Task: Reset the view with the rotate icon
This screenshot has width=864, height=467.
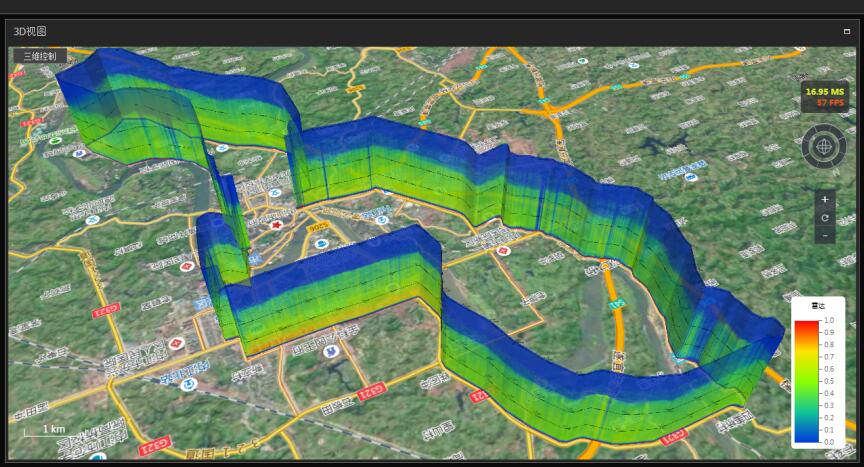Action: pos(824,217)
